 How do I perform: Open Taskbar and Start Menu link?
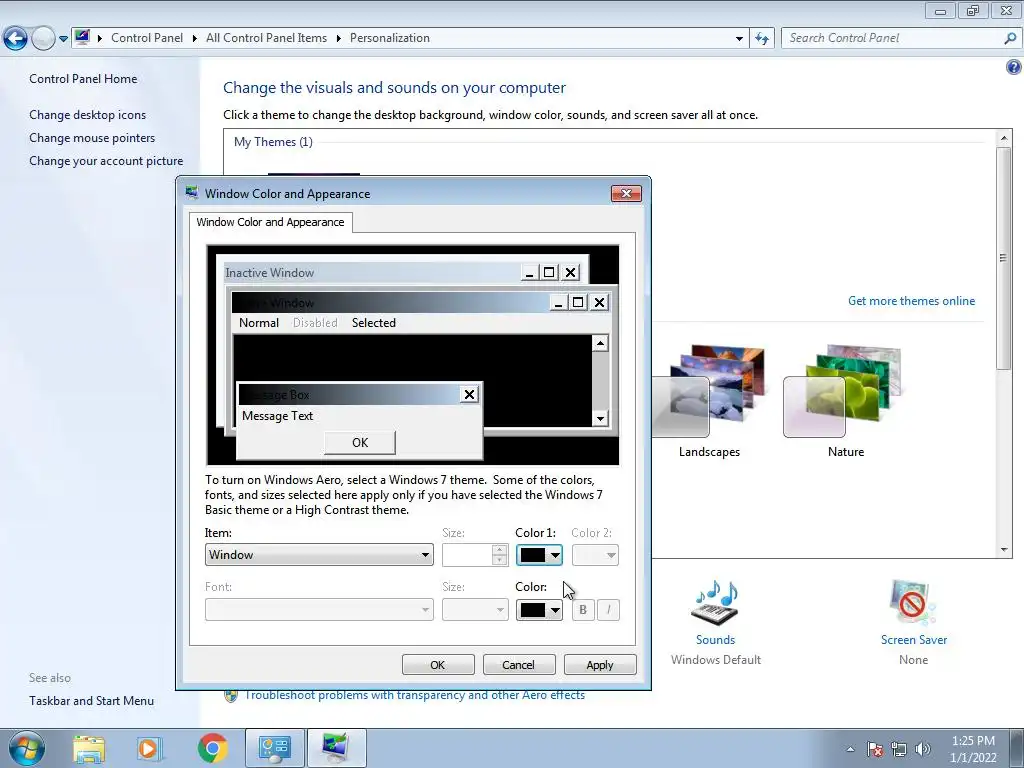(x=91, y=701)
